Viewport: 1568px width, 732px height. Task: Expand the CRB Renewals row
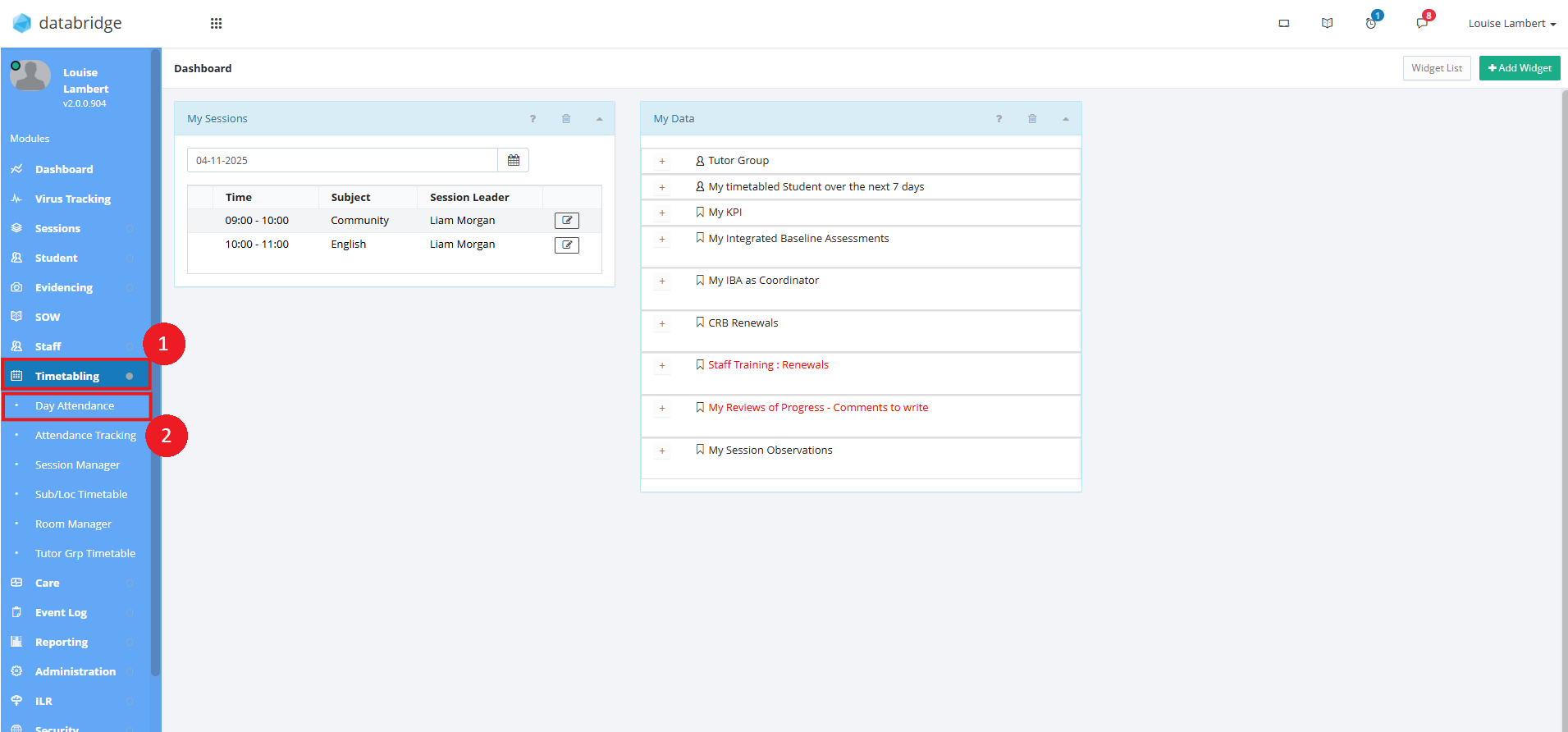point(662,324)
